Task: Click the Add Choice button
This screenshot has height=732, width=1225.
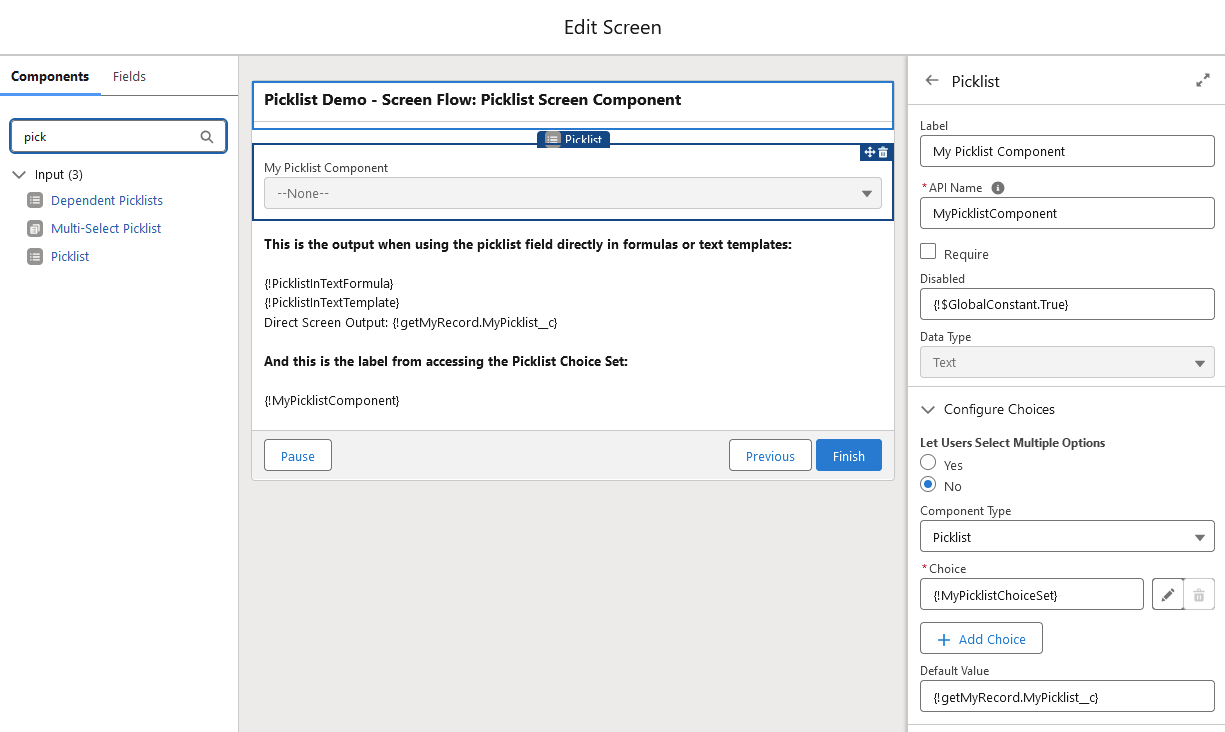Action: (981, 638)
